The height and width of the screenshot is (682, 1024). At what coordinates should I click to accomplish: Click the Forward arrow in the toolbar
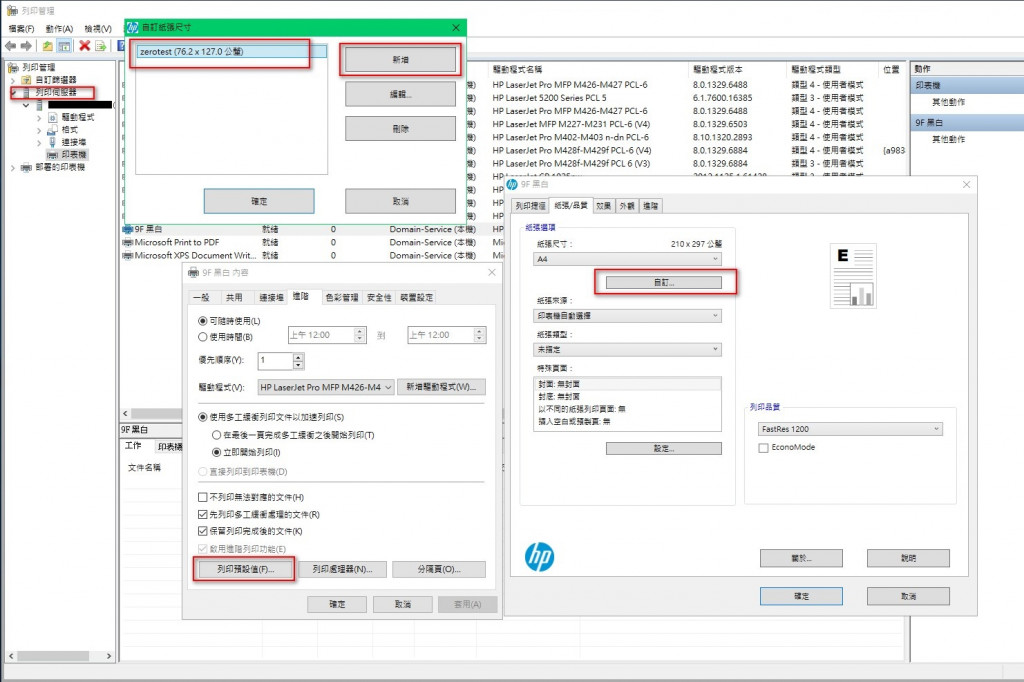pos(26,46)
